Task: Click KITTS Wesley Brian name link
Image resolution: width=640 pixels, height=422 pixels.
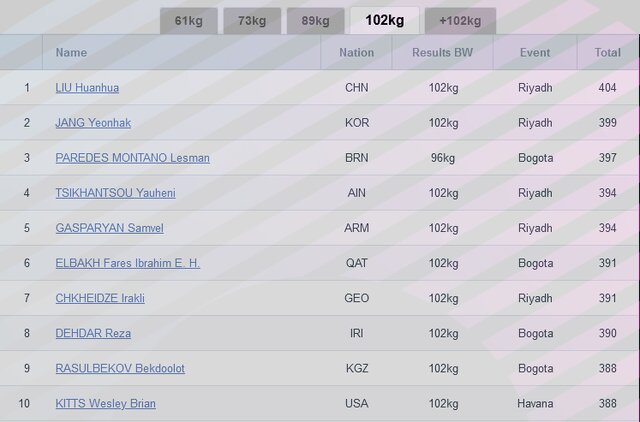Action: coord(105,403)
